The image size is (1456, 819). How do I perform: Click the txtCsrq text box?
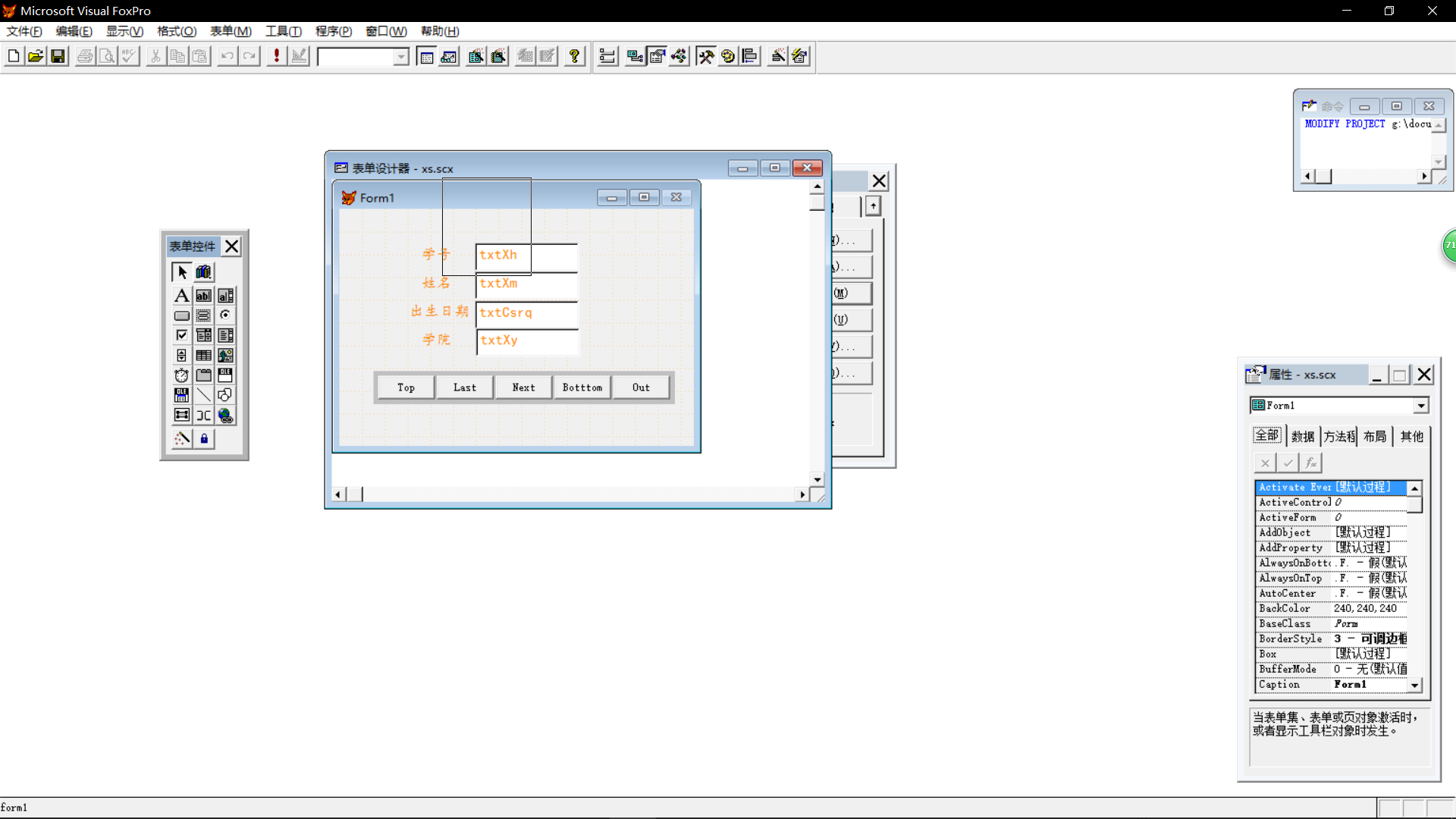pyautogui.click(x=526, y=313)
